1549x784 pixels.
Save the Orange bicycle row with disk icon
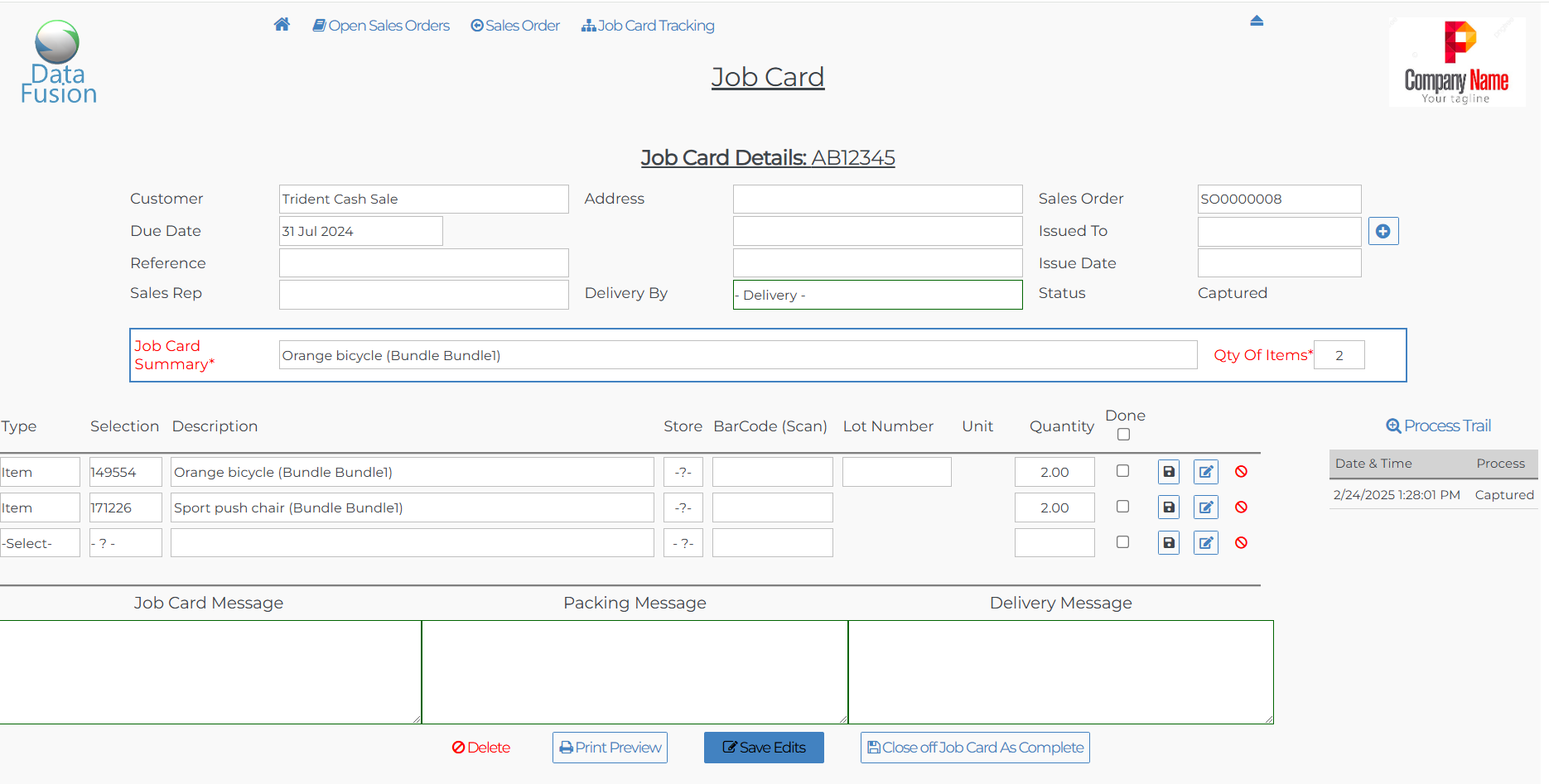coord(1168,472)
